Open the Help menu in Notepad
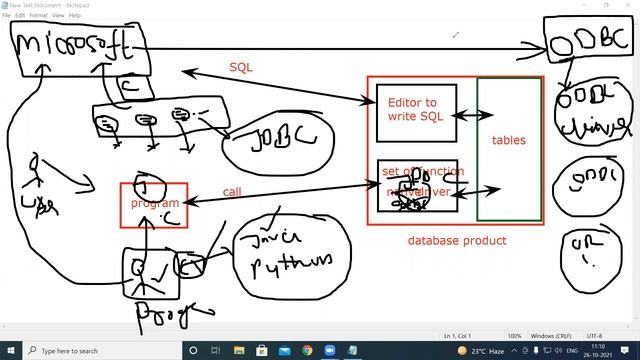The width and height of the screenshot is (640, 360). point(74,15)
